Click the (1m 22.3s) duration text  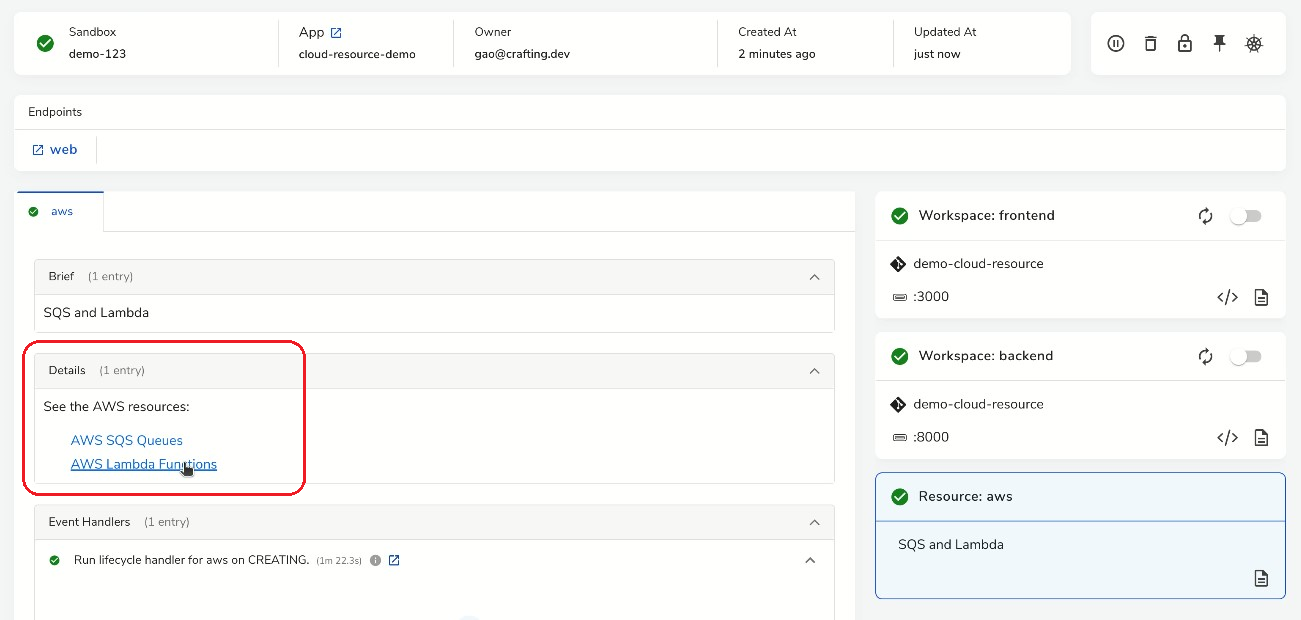(339, 561)
